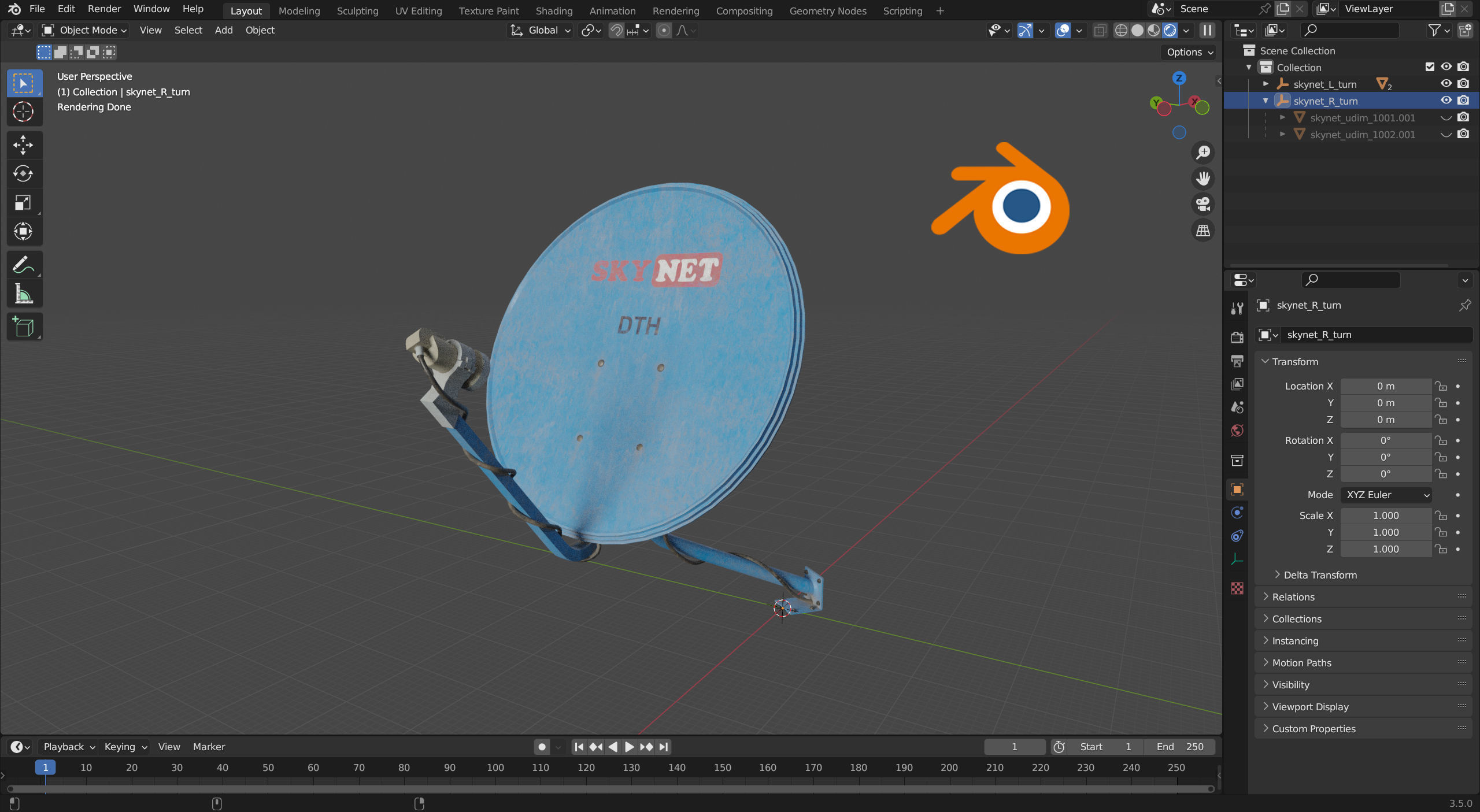This screenshot has height=812, width=1480.
Task: Switch to the Geometry Nodes workspace tab
Action: point(827,11)
